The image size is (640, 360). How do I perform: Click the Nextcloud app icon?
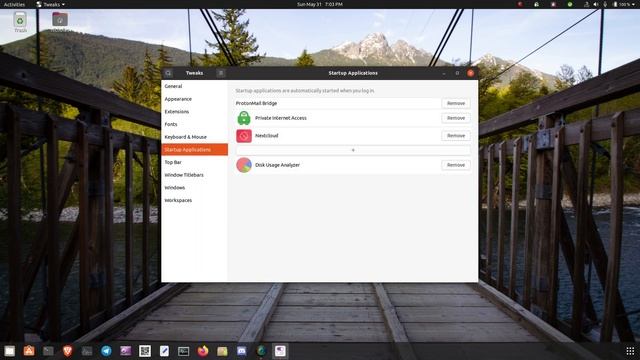[244, 136]
